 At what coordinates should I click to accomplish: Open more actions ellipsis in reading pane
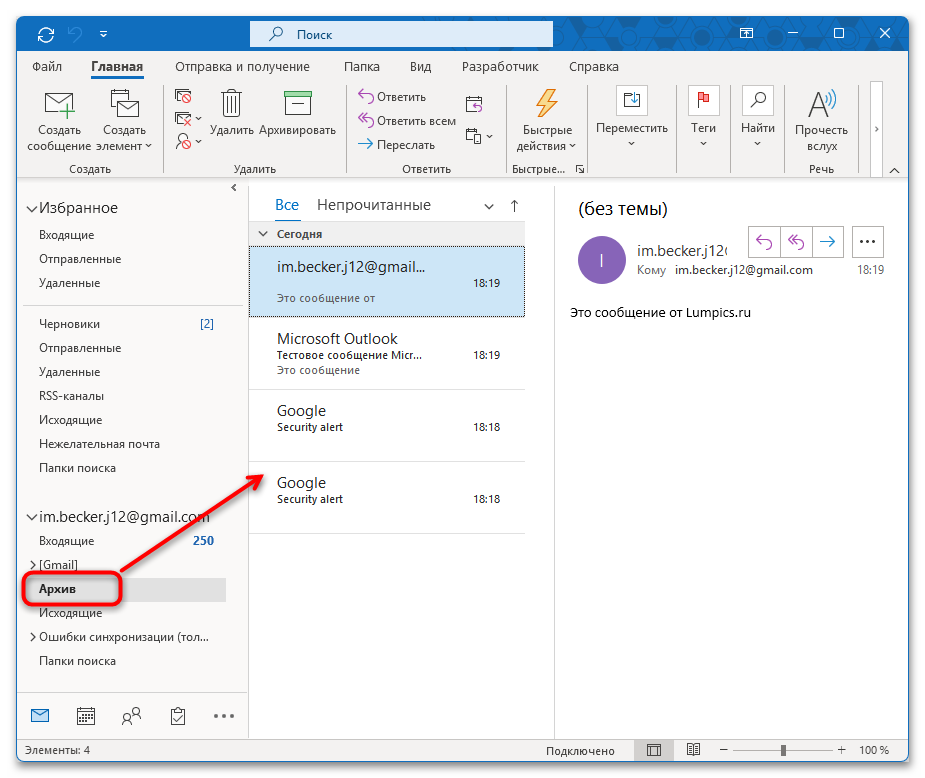pyautogui.click(x=867, y=241)
